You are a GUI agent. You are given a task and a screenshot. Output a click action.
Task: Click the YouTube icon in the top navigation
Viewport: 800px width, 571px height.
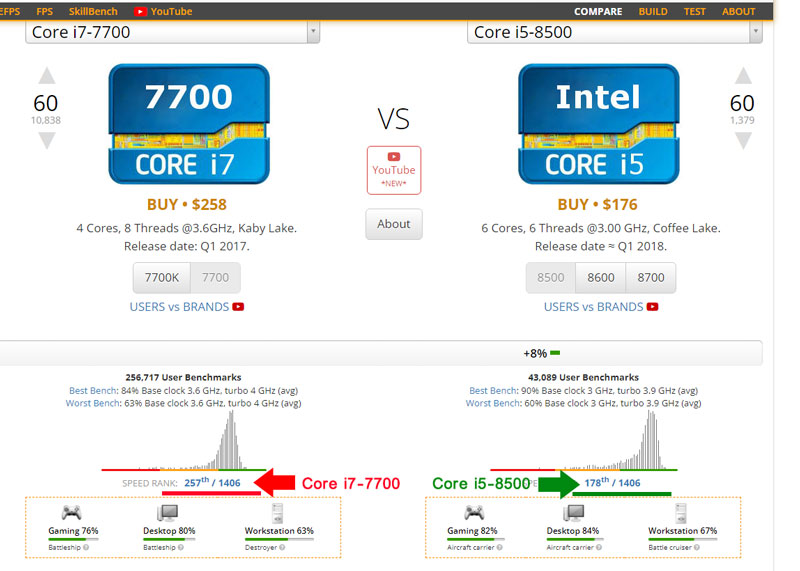click(x=140, y=11)
